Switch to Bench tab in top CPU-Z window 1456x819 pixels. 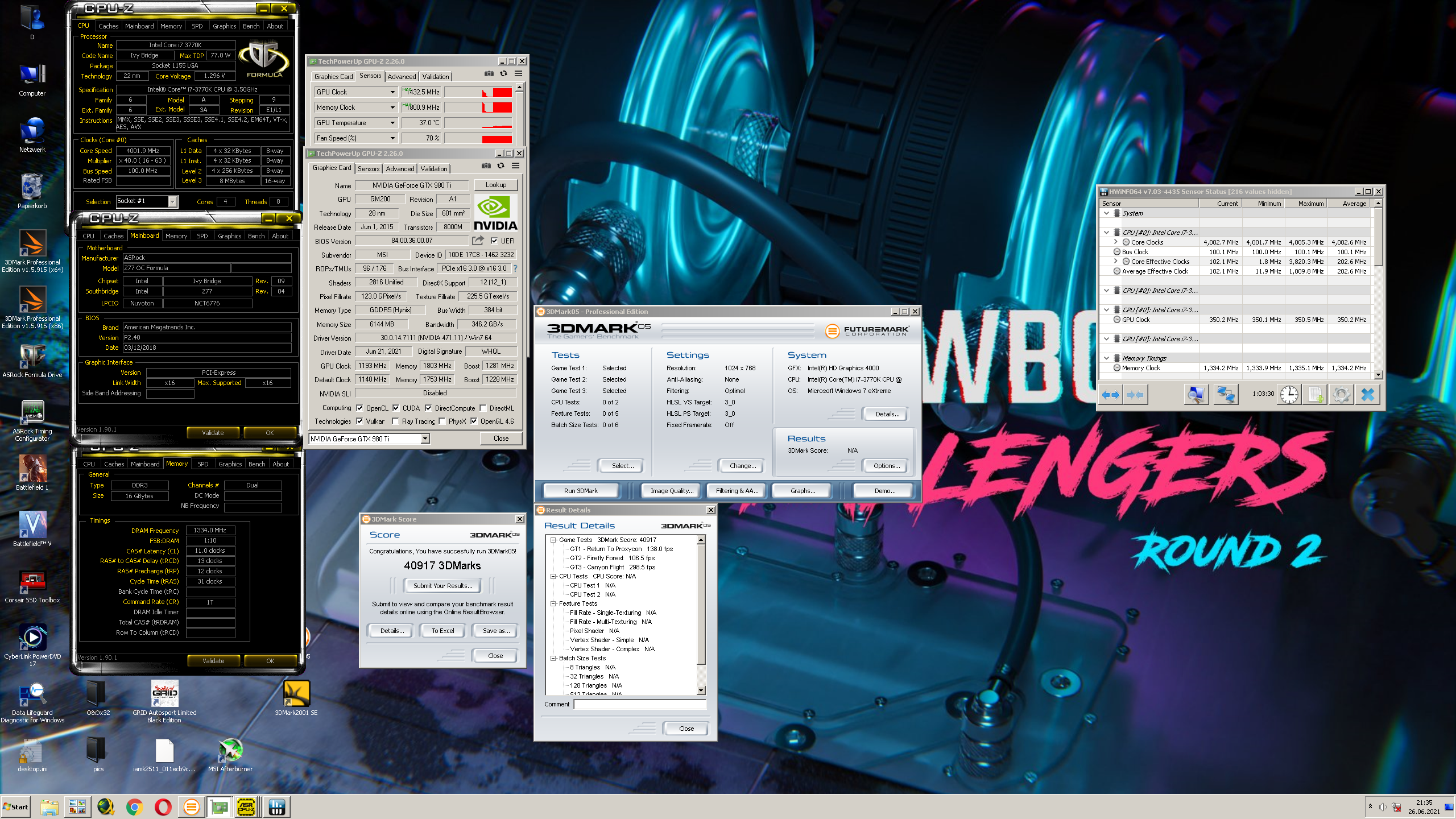[251, 26]
